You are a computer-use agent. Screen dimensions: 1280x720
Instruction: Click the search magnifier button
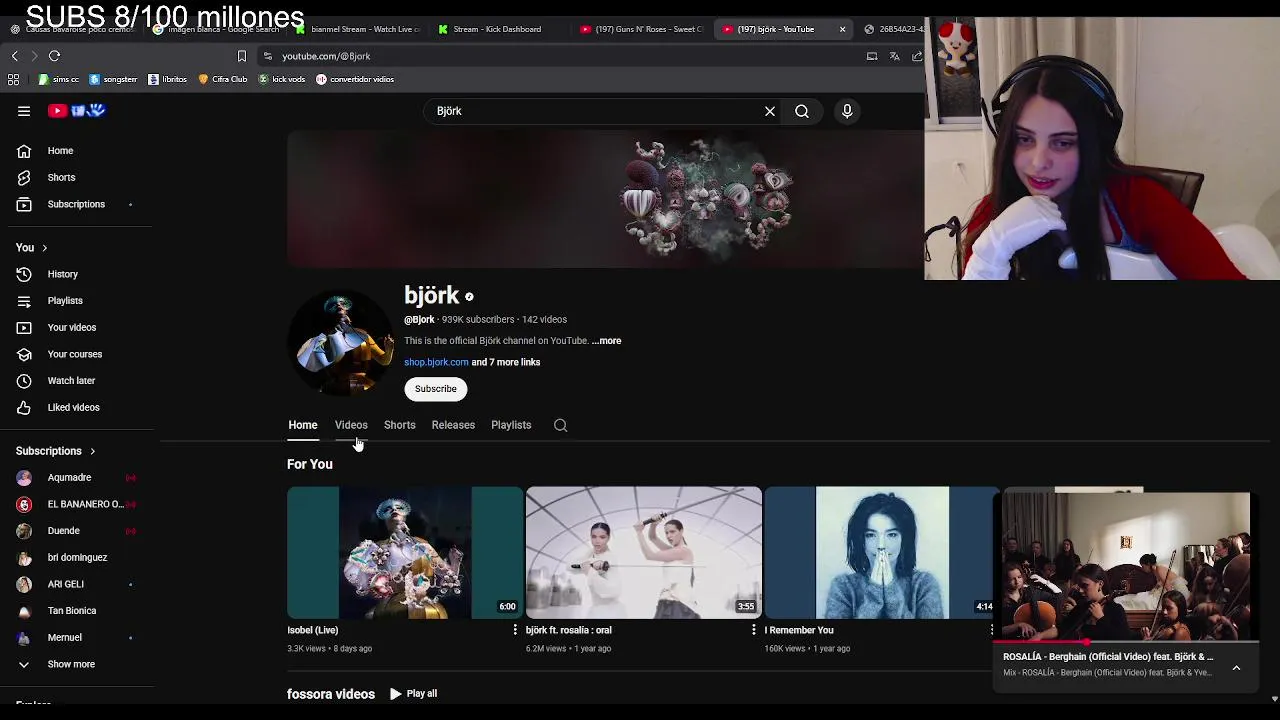click(802, 111)
